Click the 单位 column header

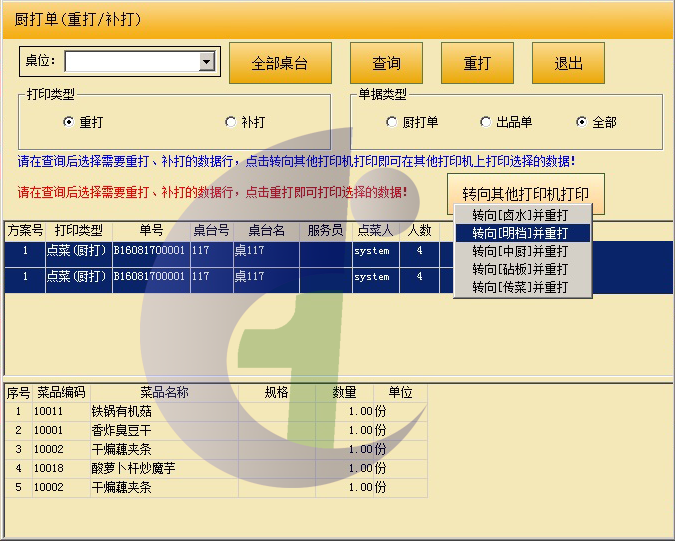point(400,393)
